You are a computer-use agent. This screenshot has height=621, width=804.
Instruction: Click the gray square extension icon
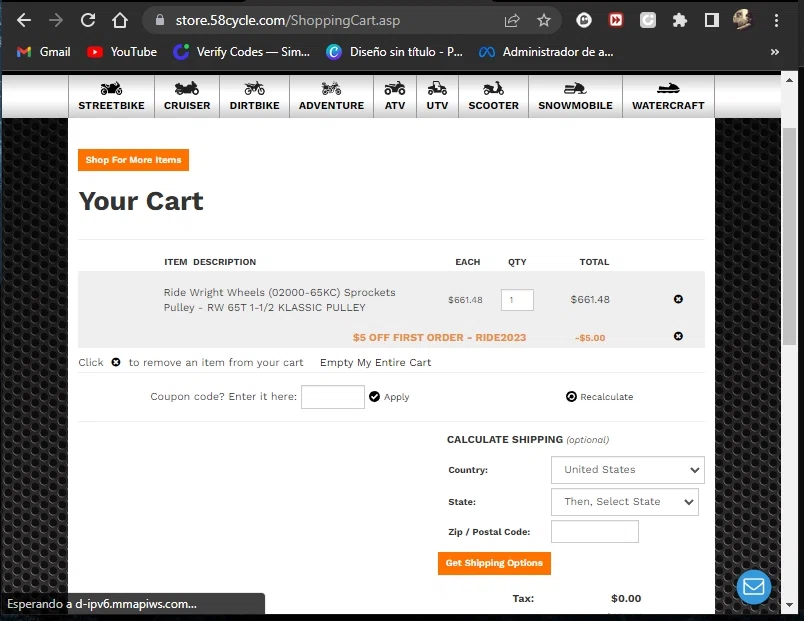coord(648,21)
